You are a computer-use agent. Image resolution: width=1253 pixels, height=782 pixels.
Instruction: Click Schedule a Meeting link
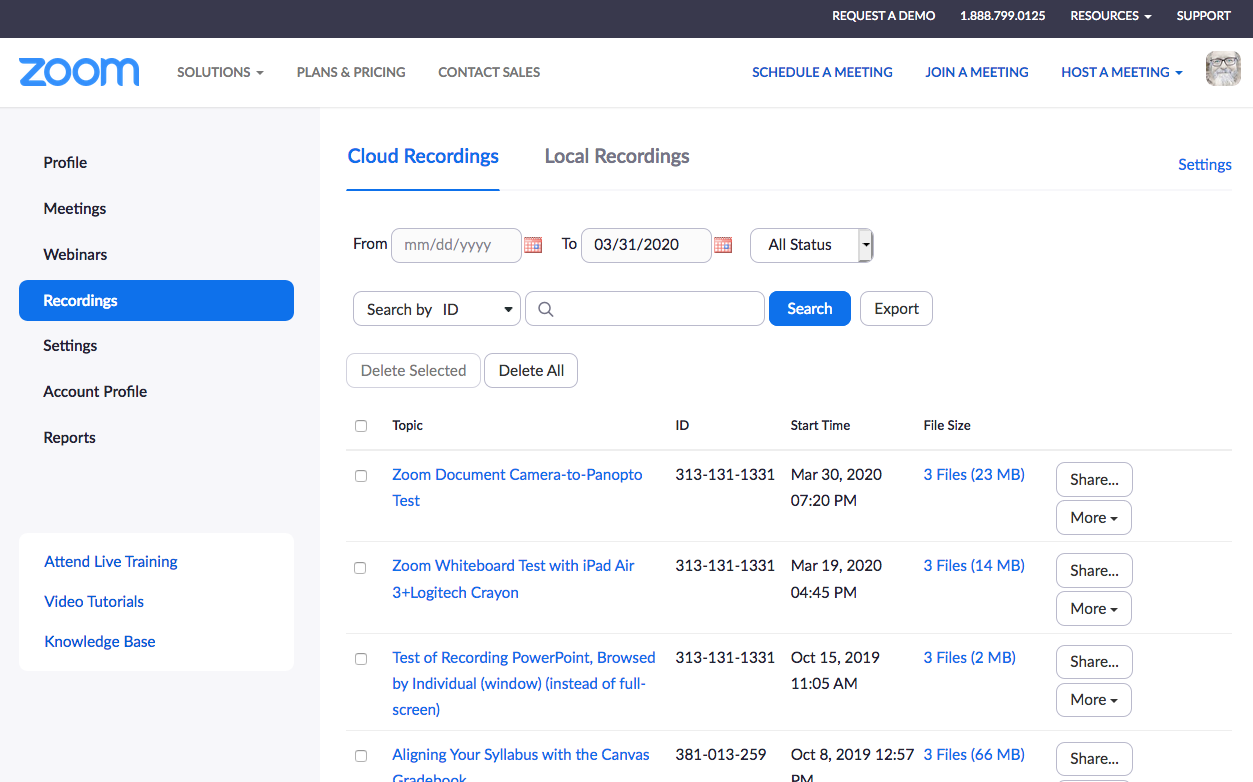point(822,72)
